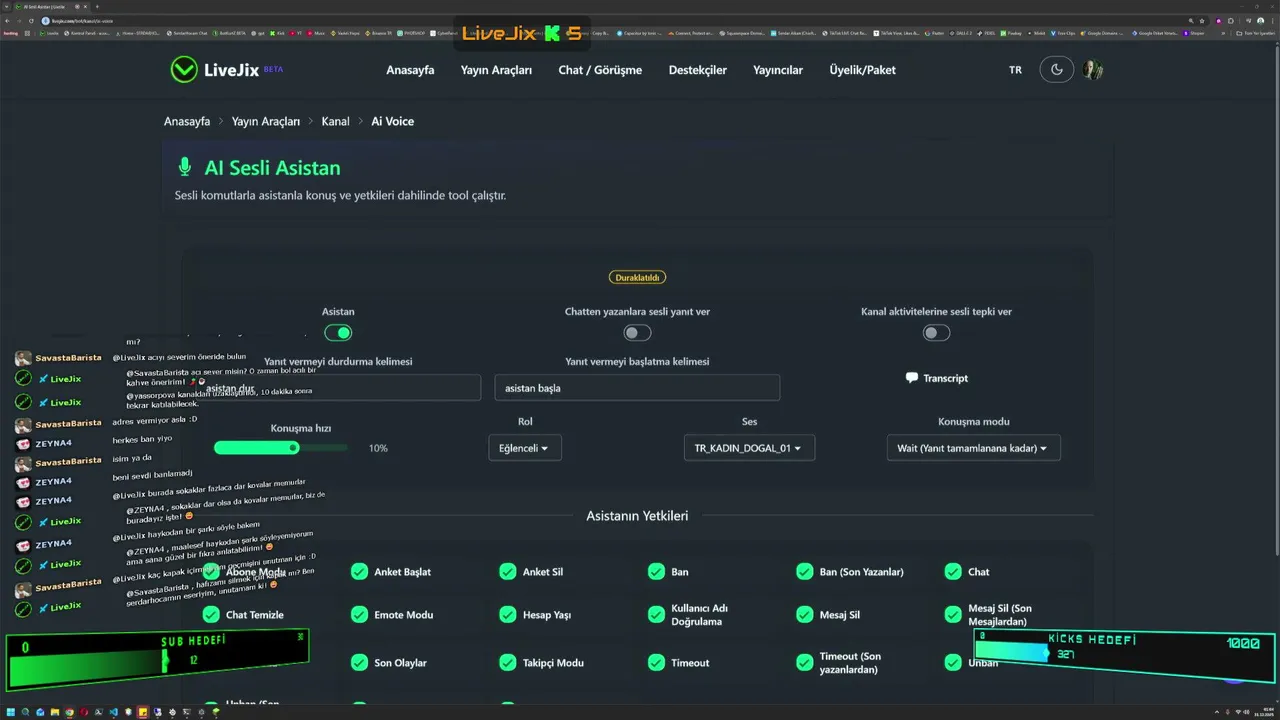
Task: Open Yayıncılar navigation item
Action: point(778,70)
